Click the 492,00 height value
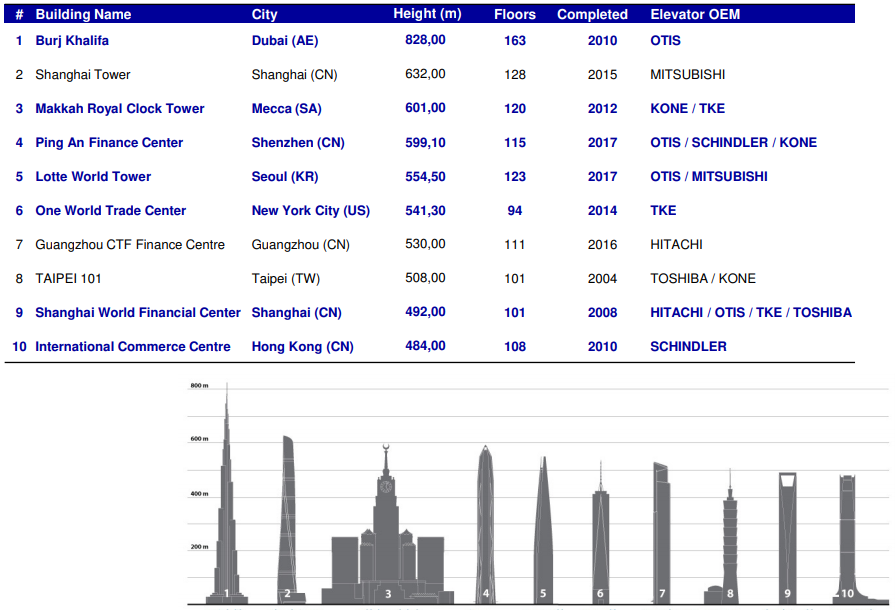This screenshot has width=896, height=611. coord(425,312)
